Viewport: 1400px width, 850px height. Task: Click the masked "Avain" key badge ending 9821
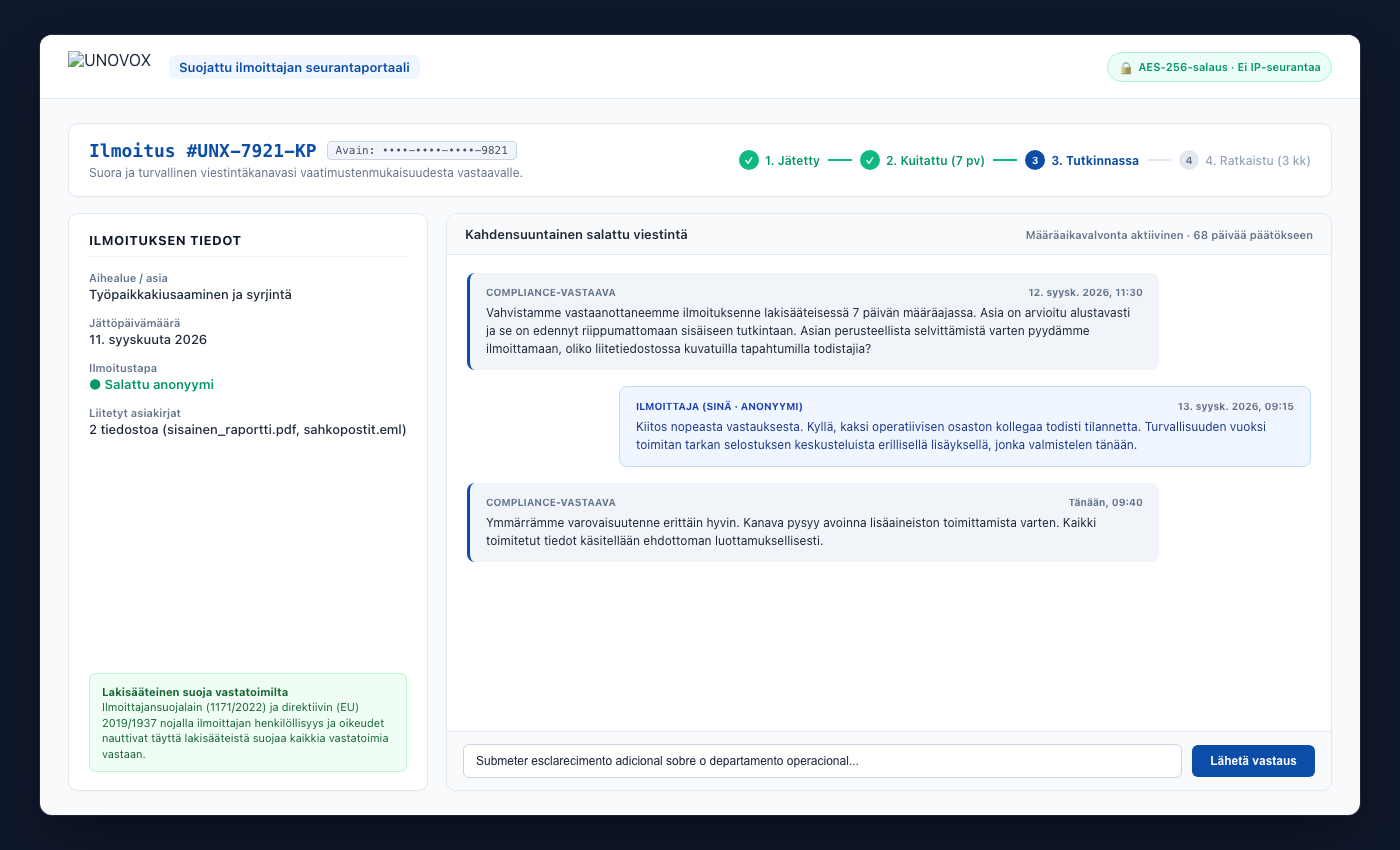click(422, 151)
